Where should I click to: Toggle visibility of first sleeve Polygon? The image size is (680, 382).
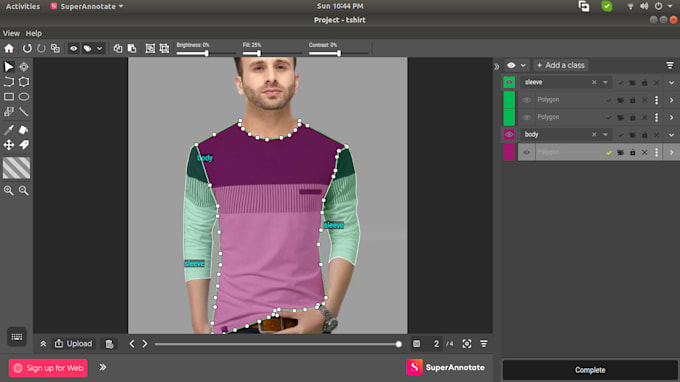tap(526, 100)
